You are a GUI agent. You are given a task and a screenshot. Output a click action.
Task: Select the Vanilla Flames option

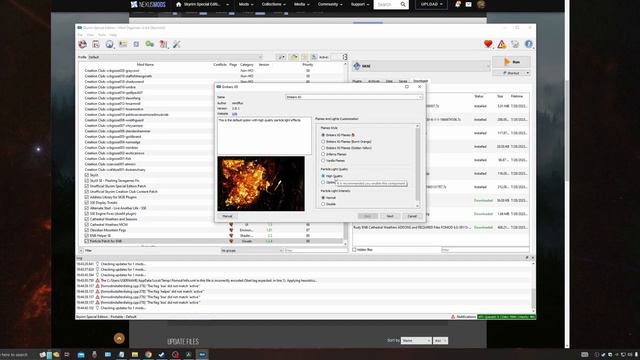323,160
